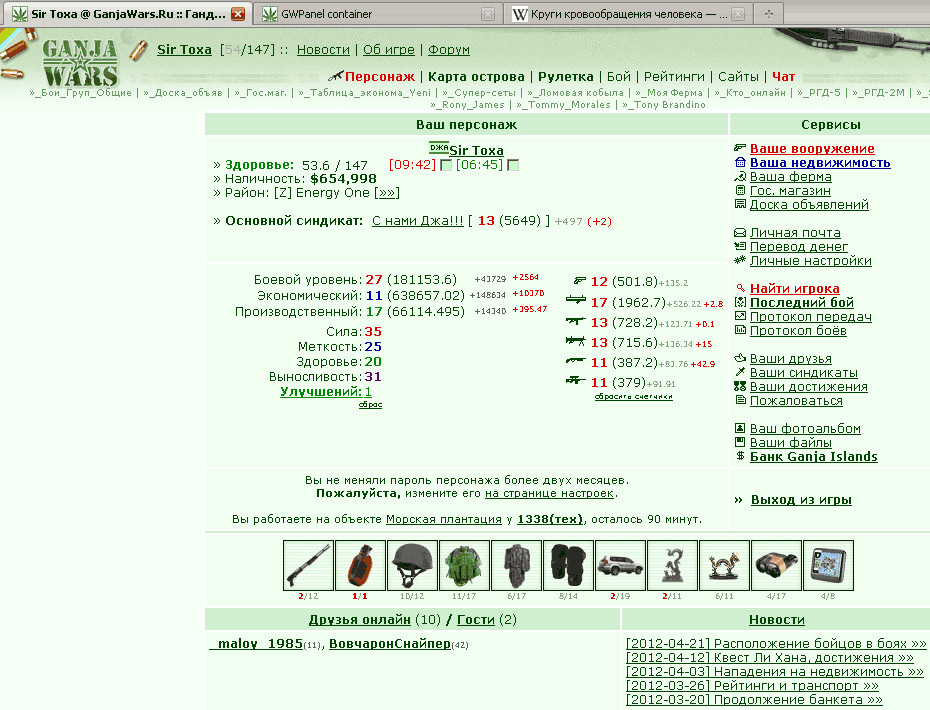930x710 pixels.
Task: Click the envelope icon beside Личная почта
Action: click(740, 233)
